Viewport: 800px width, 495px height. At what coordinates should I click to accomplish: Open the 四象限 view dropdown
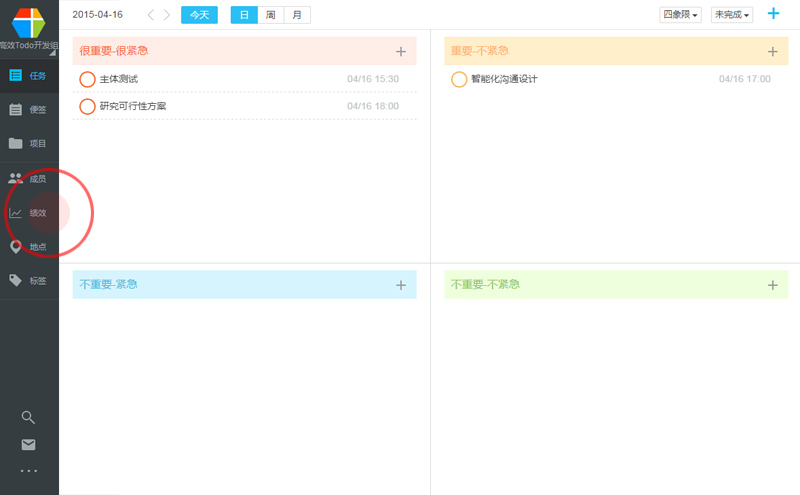tap(681, 15)
